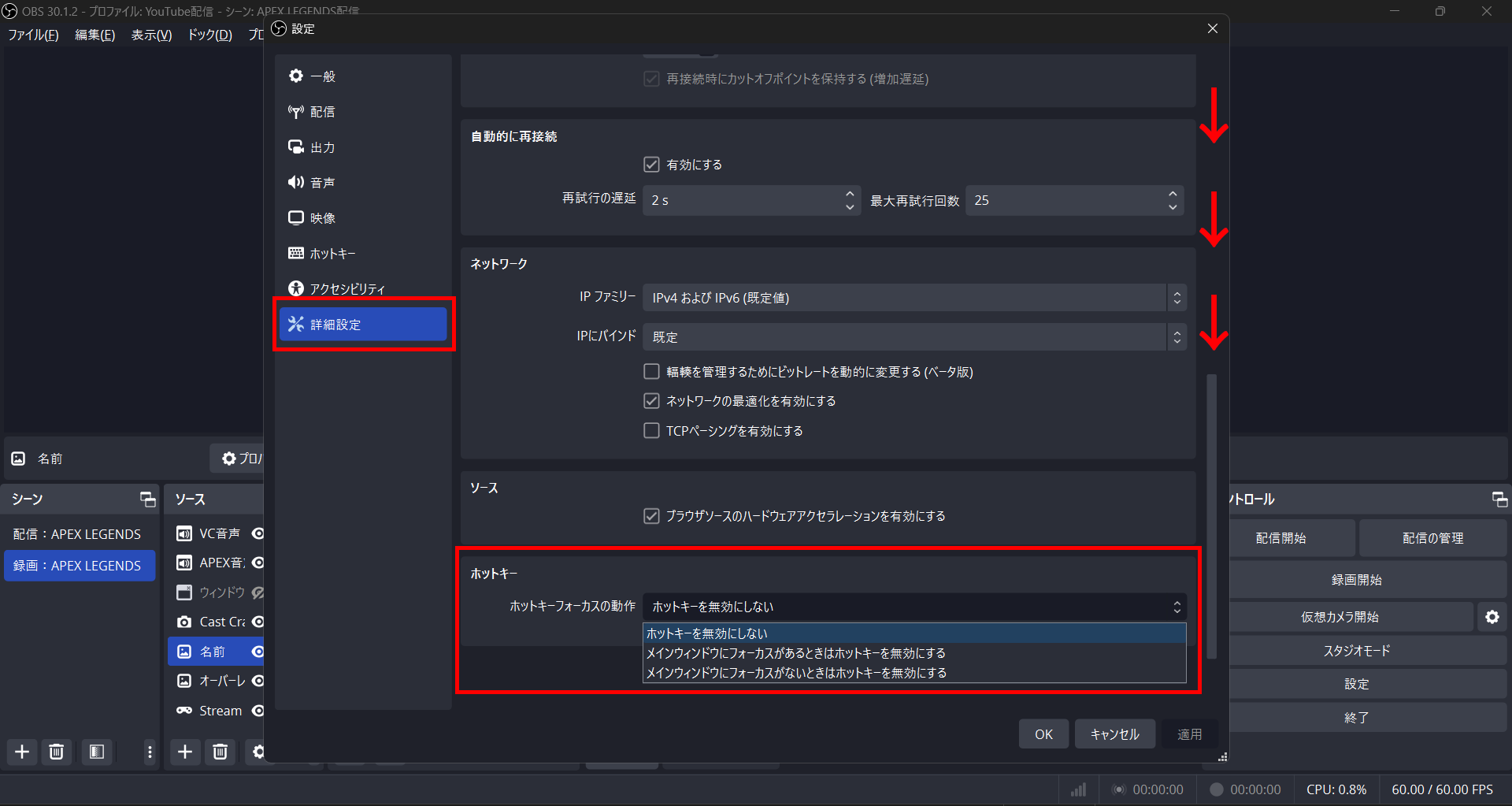Screen dimensions: 1512x806
Task: Add a new scene with plus icon
Action: [22, 752]
